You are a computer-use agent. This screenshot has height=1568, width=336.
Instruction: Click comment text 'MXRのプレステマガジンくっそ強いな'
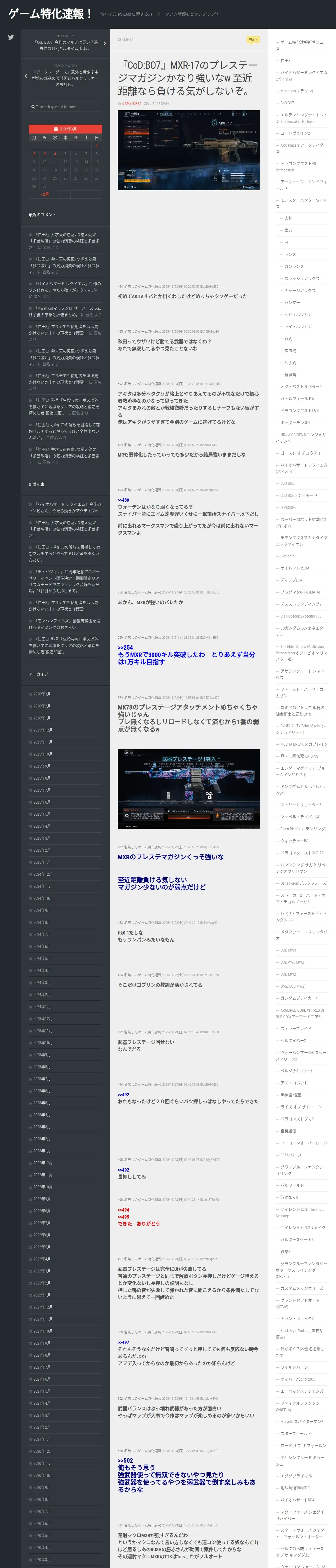pyautogui.click(x=171, y=857)
